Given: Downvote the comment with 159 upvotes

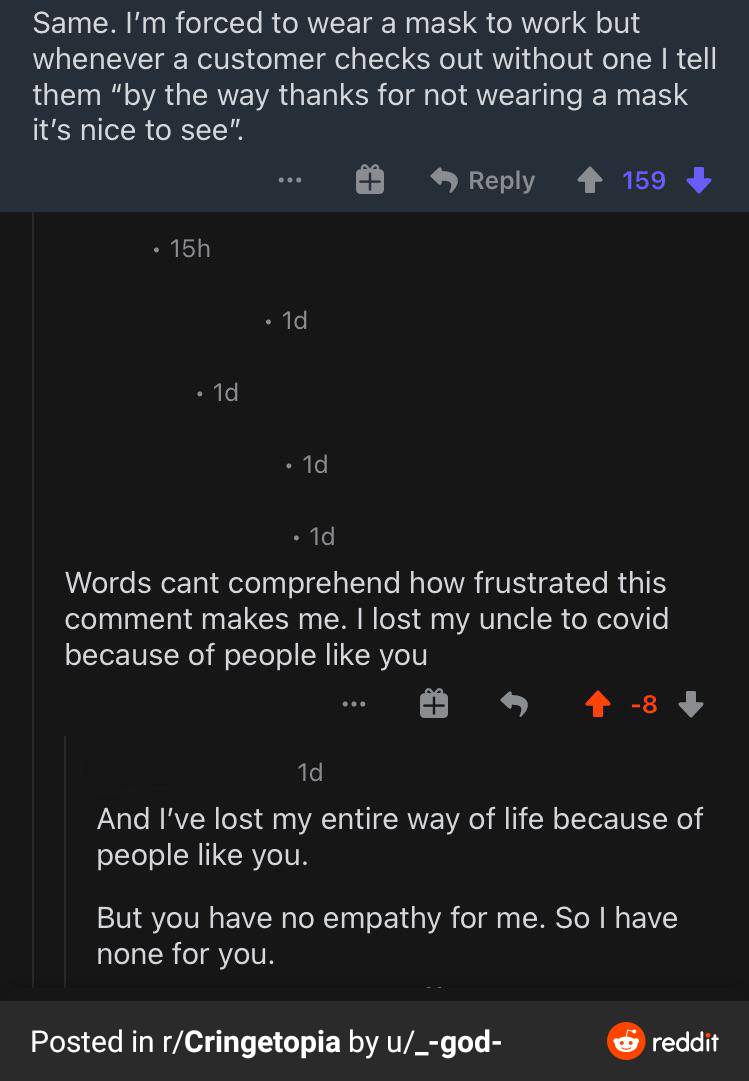Looking at the screenshot, I should click(698, 180).
